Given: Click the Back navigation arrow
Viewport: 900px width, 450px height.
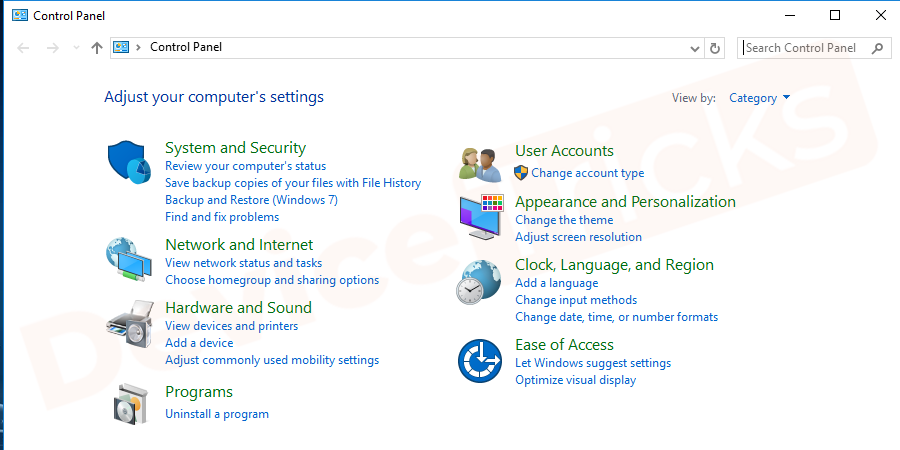Looking at the screenshot, I should coord(24,48).
